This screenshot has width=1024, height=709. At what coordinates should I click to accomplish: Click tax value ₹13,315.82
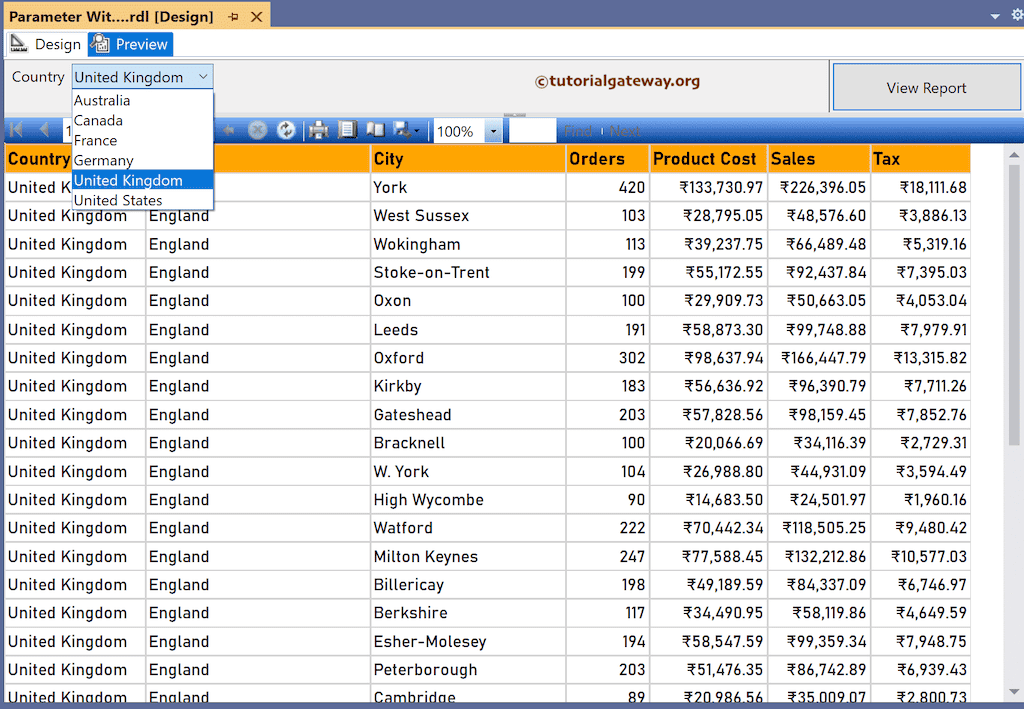[x=930, y=358]
